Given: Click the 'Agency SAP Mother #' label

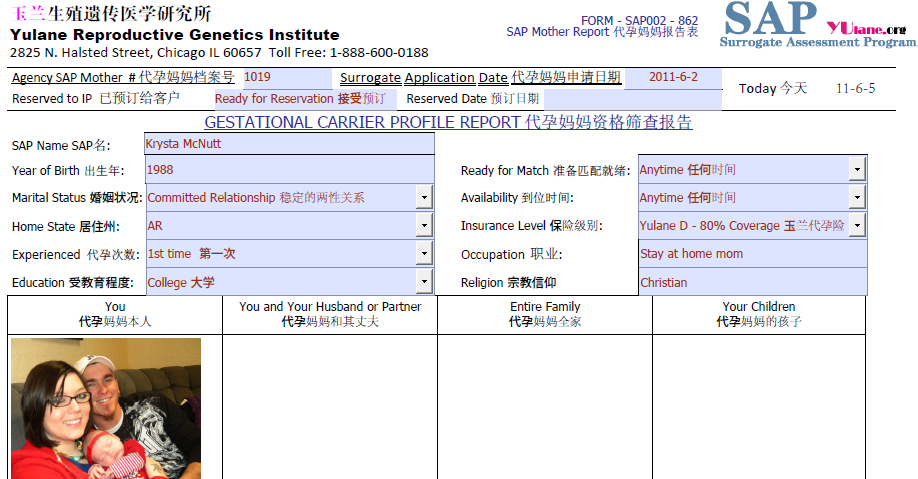Looking at the screenshot, I should (x=123, y=78).
